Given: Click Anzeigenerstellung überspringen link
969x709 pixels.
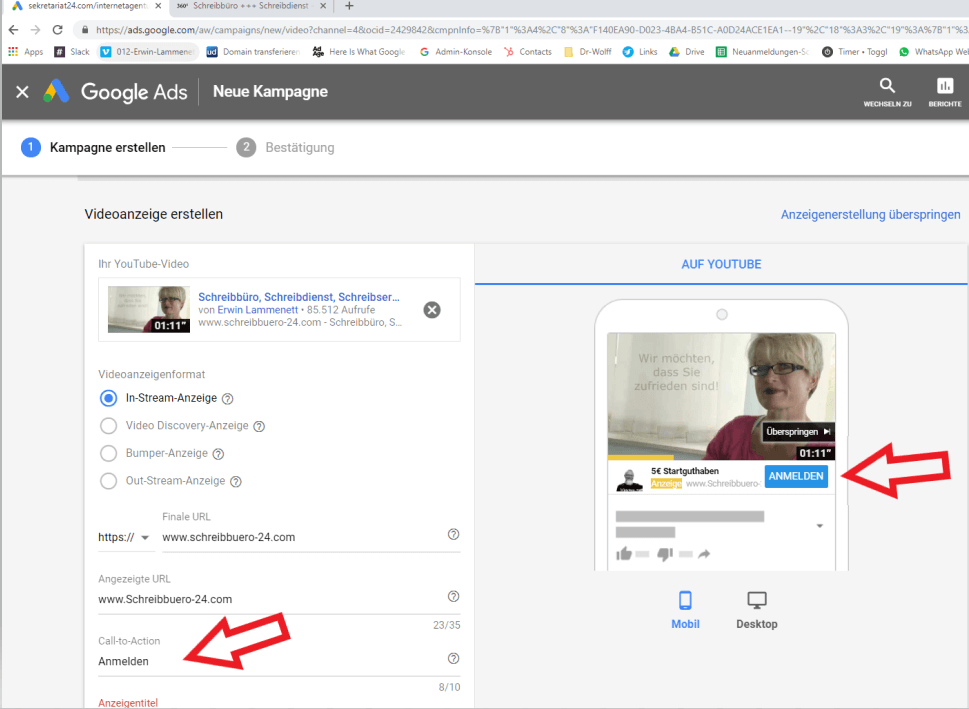Looking at the screenshot, I should [870, 214].
